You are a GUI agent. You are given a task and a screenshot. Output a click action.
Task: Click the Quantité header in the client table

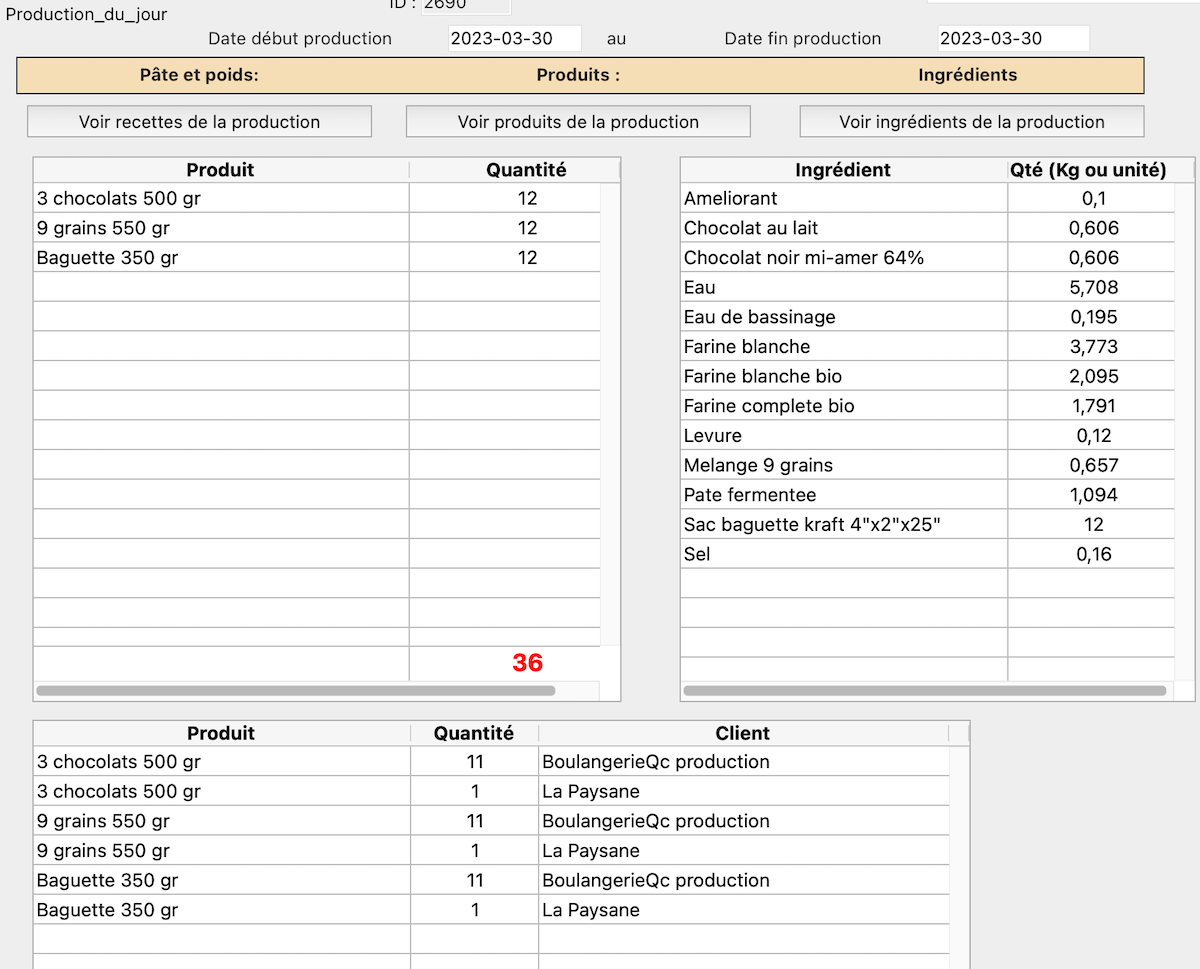click(474, 733)
